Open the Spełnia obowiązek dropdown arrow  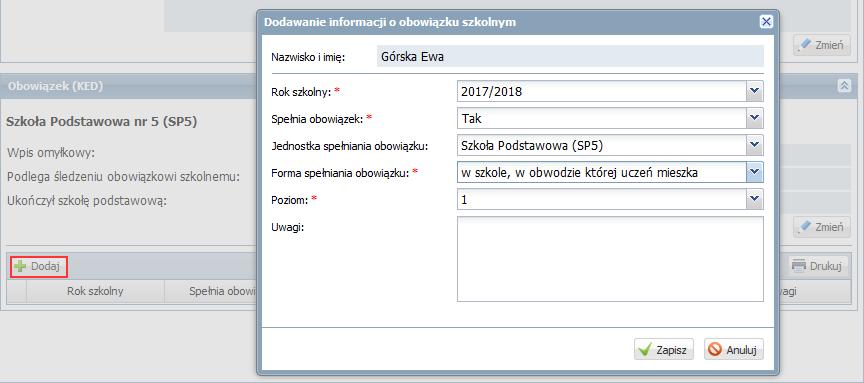pyautogui.click(x=755, y=118)
